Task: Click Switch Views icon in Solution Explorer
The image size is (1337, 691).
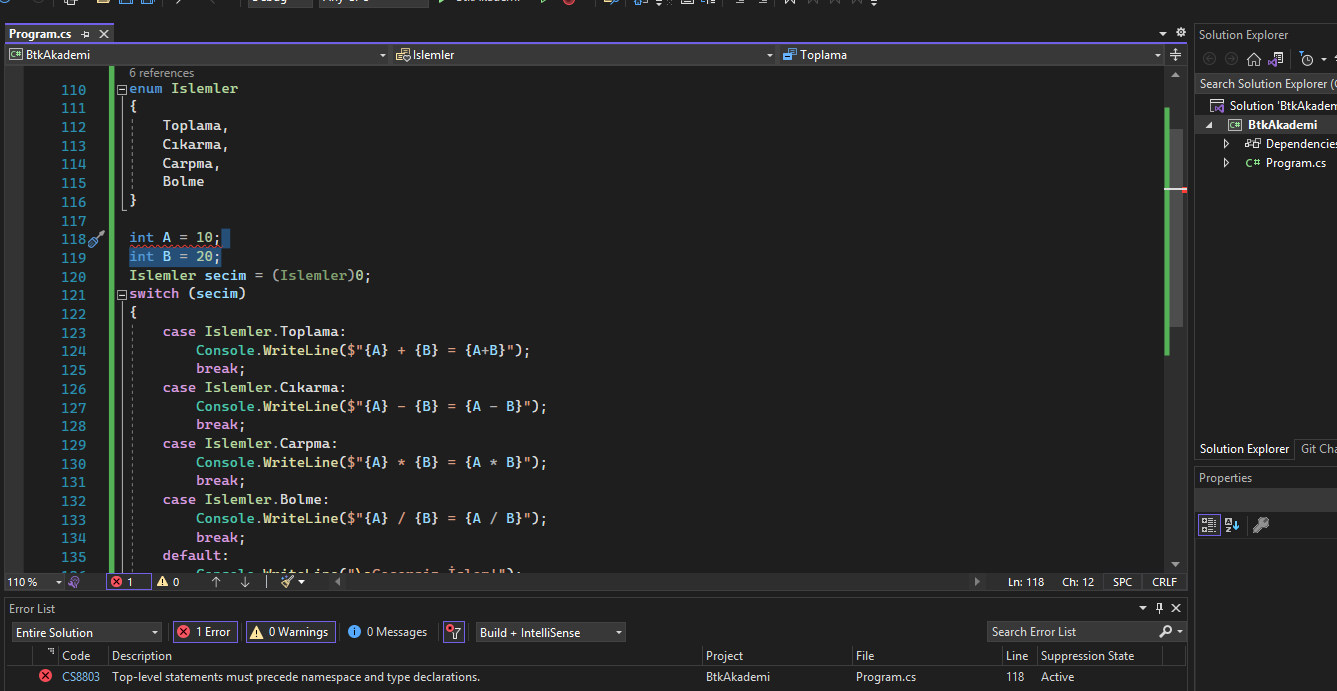Action: coord(1276,59)
